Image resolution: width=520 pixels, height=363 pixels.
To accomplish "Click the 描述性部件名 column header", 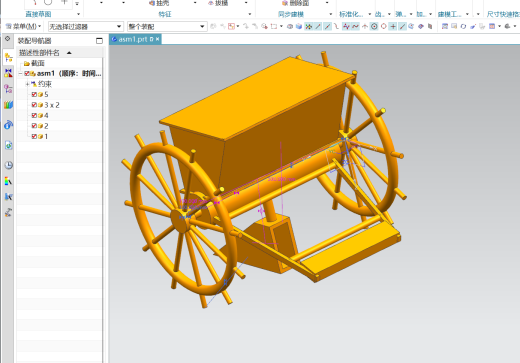I will click(x=39, y=53).
